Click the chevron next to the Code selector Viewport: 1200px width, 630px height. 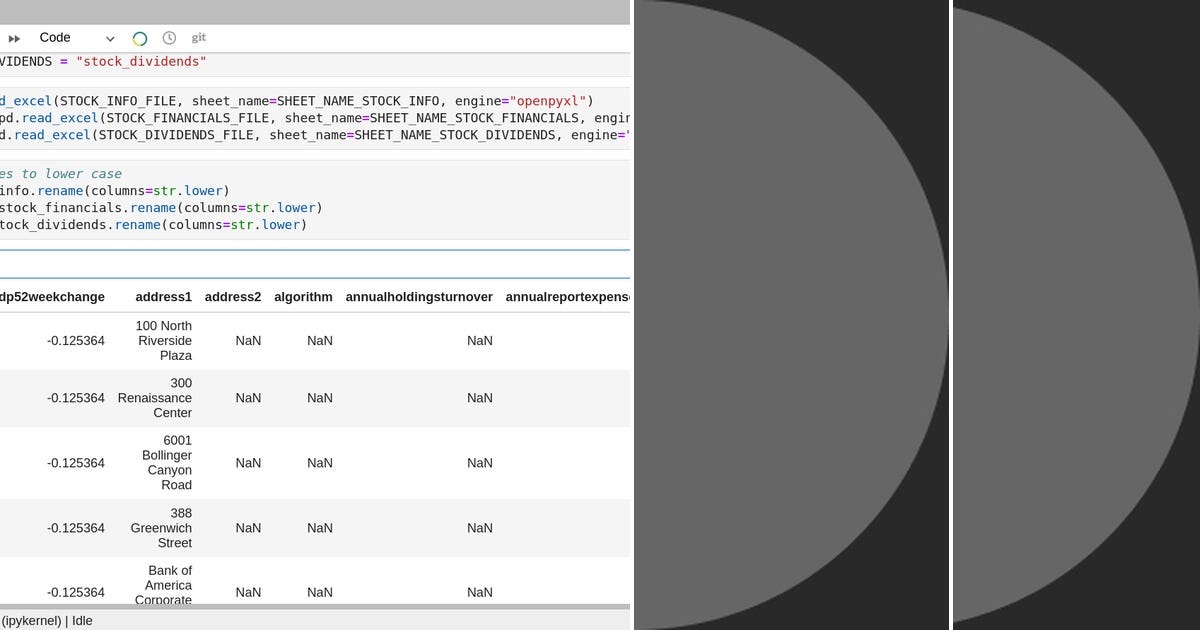point(110,37)
